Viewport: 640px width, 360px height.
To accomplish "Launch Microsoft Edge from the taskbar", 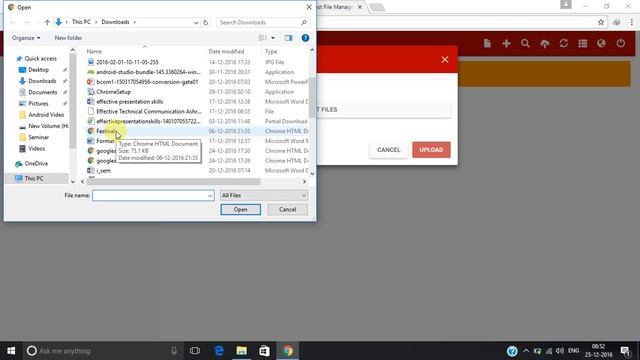I will [219, 351].
